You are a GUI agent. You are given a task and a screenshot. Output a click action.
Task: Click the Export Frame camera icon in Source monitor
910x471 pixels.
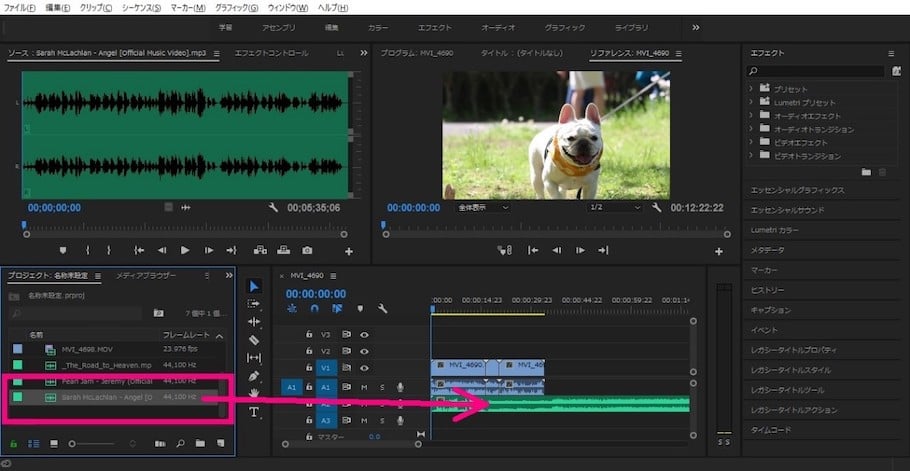tap(307, 250)
